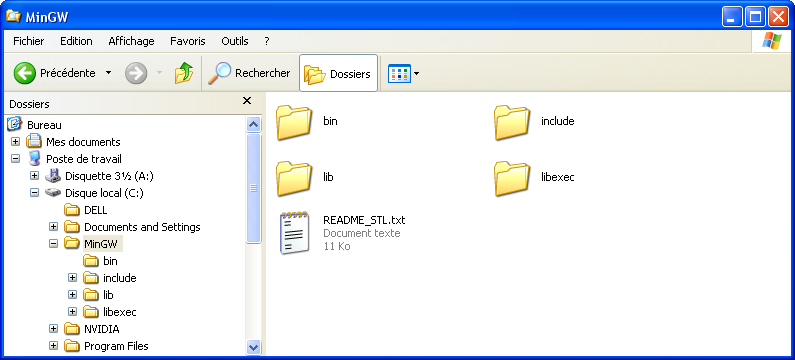The width and height of the screenshot is (795, 360).
Task: Expand the Program Files tree node
Action: (53, 346)
